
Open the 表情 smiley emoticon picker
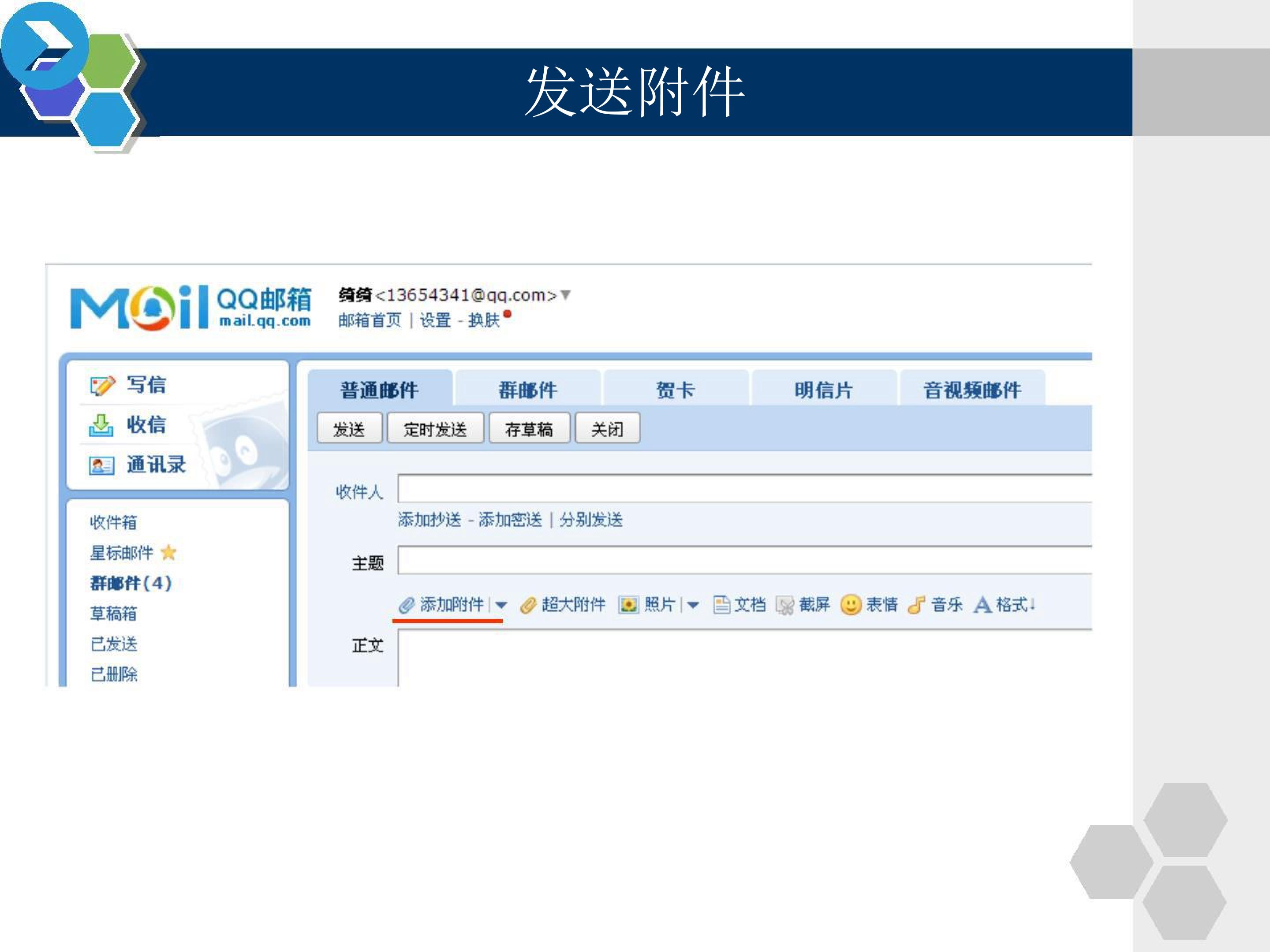(x=850, y=604)
